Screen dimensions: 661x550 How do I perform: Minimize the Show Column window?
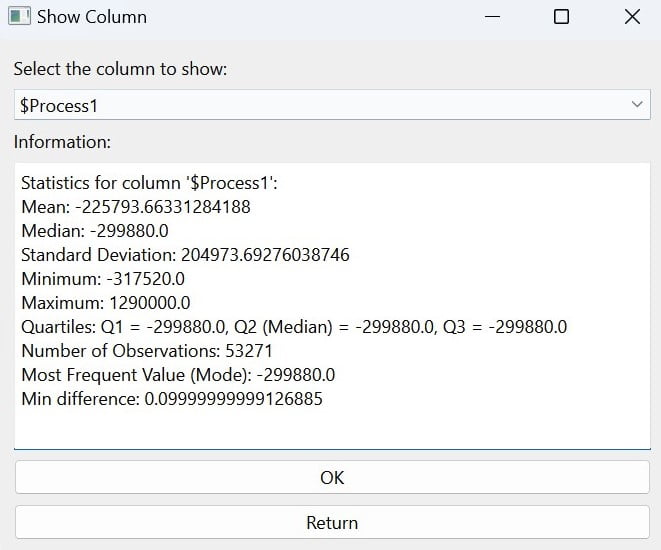tap(492, 17)
